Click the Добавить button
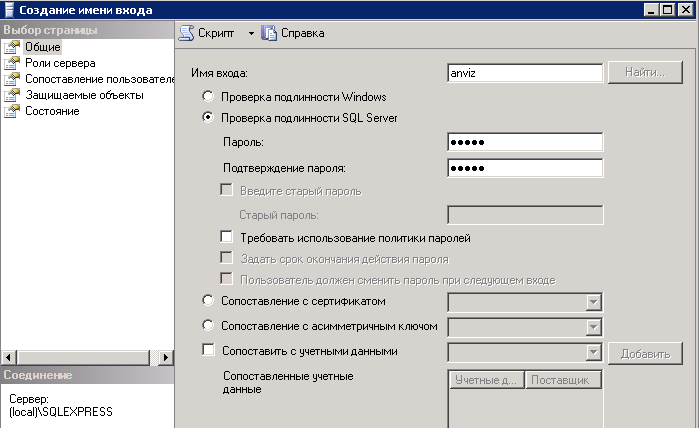The image size is (699, 428). tap(645, 354)
